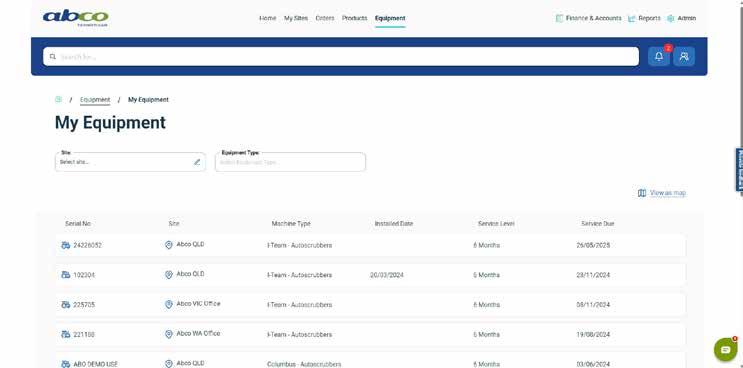Click the Finance & Accounts icon
743x368 pixels.
pos(559,18)
